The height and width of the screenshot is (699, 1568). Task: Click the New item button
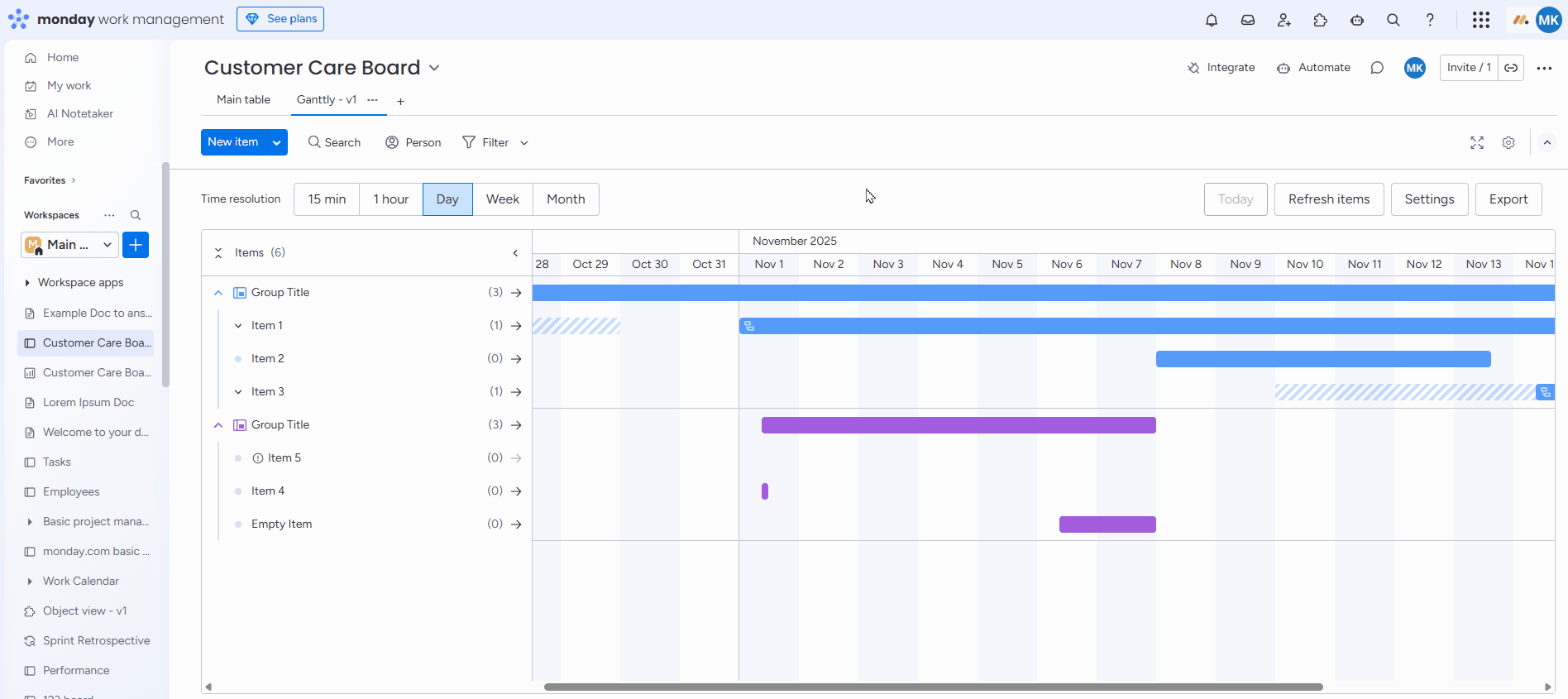point(234,142)
